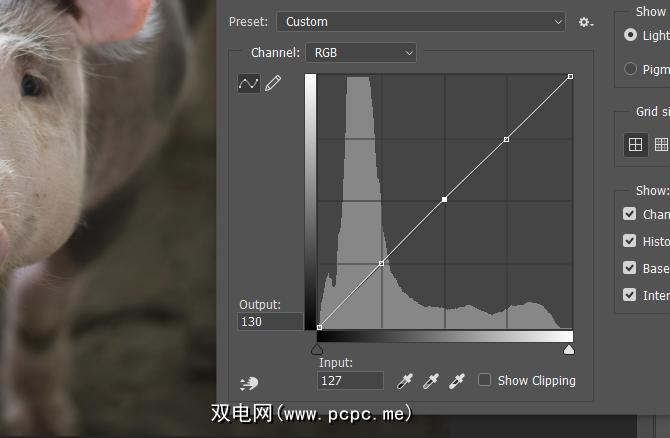The image size is (670, 438).
Task: Enable the Show Clipping checkbox
Action: (484, 379)
